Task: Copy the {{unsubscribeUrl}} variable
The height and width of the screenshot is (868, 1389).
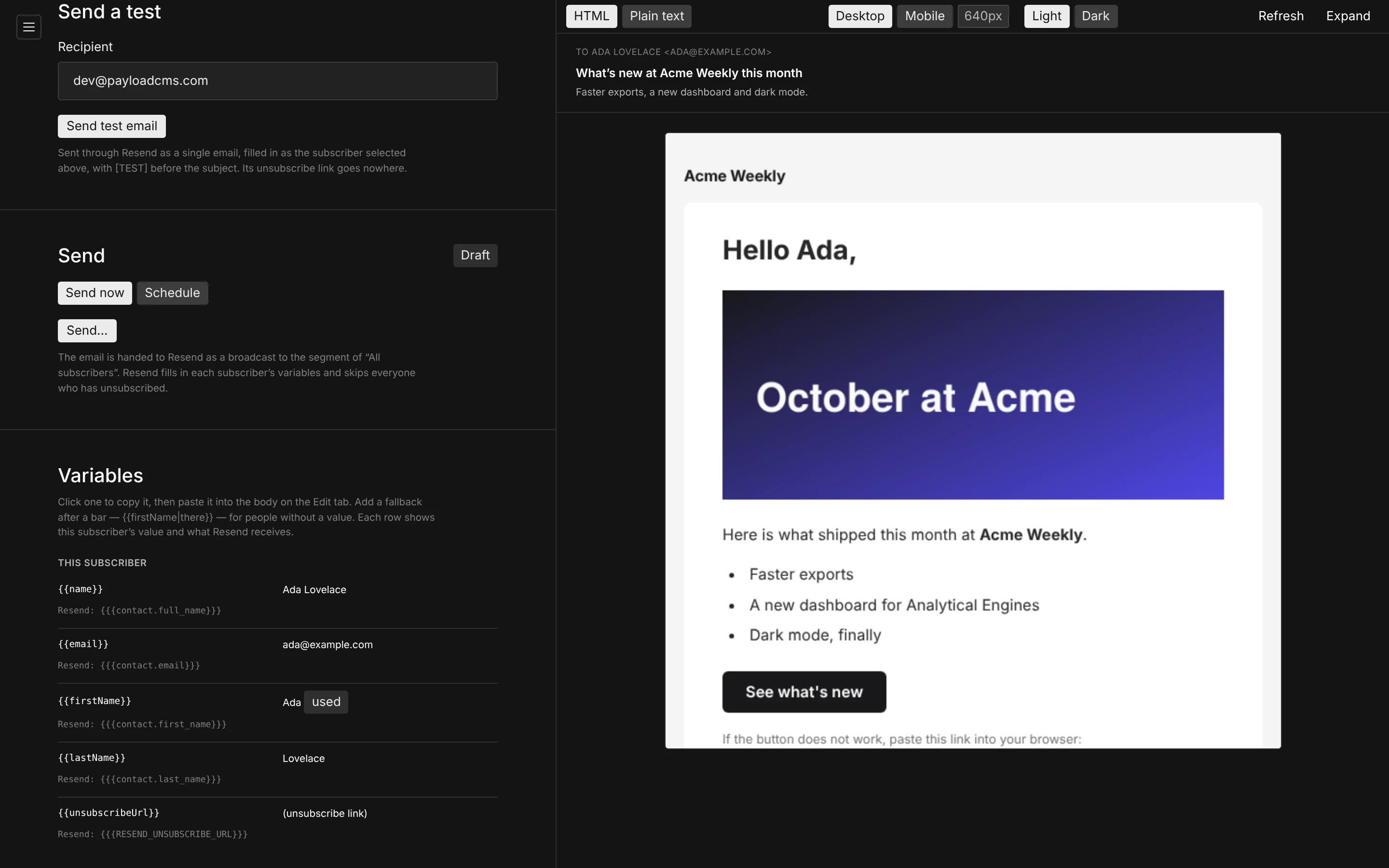Action: coord(109,813)
